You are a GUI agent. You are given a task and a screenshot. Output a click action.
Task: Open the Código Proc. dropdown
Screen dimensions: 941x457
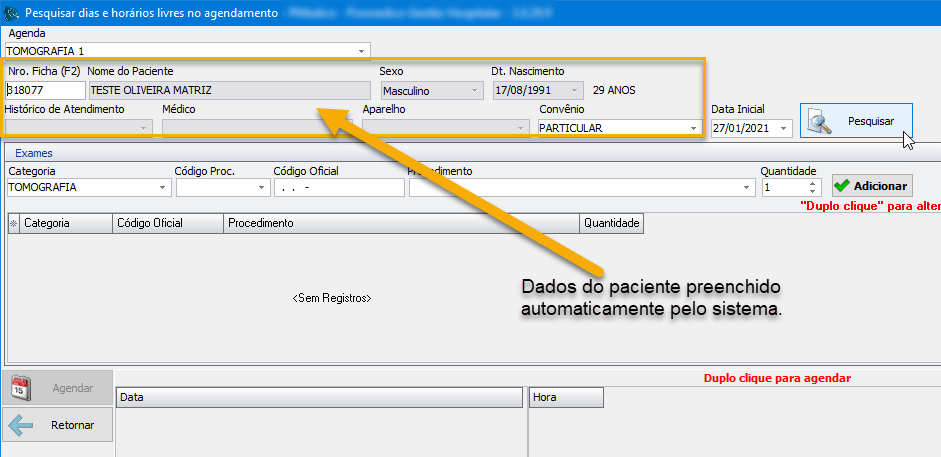pyautogui.click(x=263, y=187)
